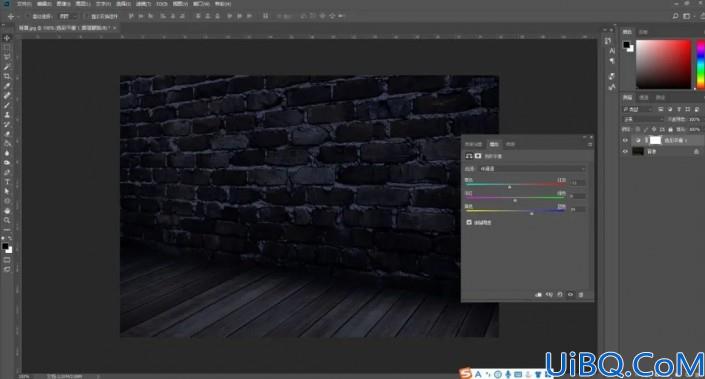Click the Cyan-Red slider handle
The height and width of the screenshot is (379, 705).
click(509, 187)
